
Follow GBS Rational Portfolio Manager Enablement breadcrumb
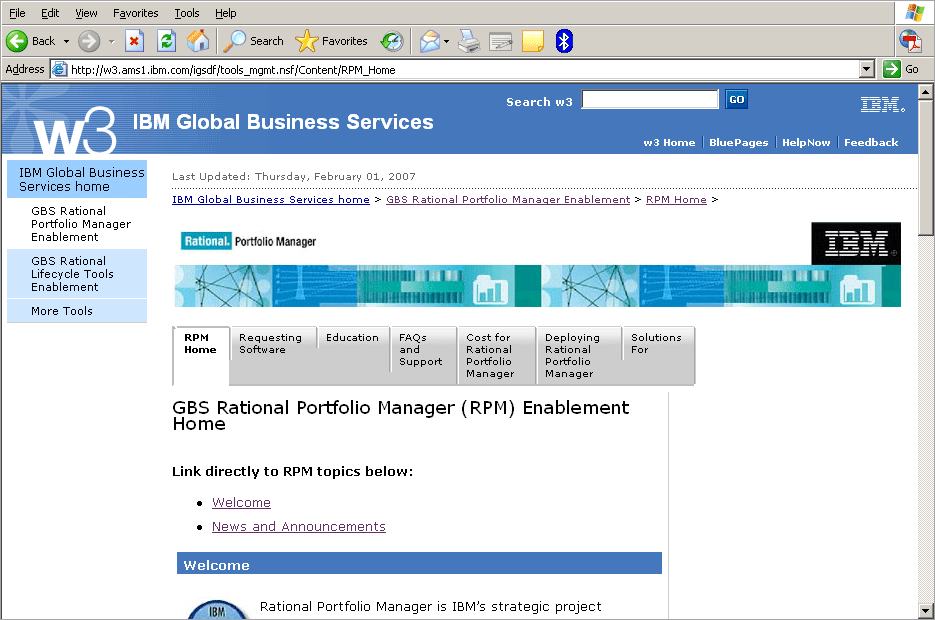[x=508, y=200]
